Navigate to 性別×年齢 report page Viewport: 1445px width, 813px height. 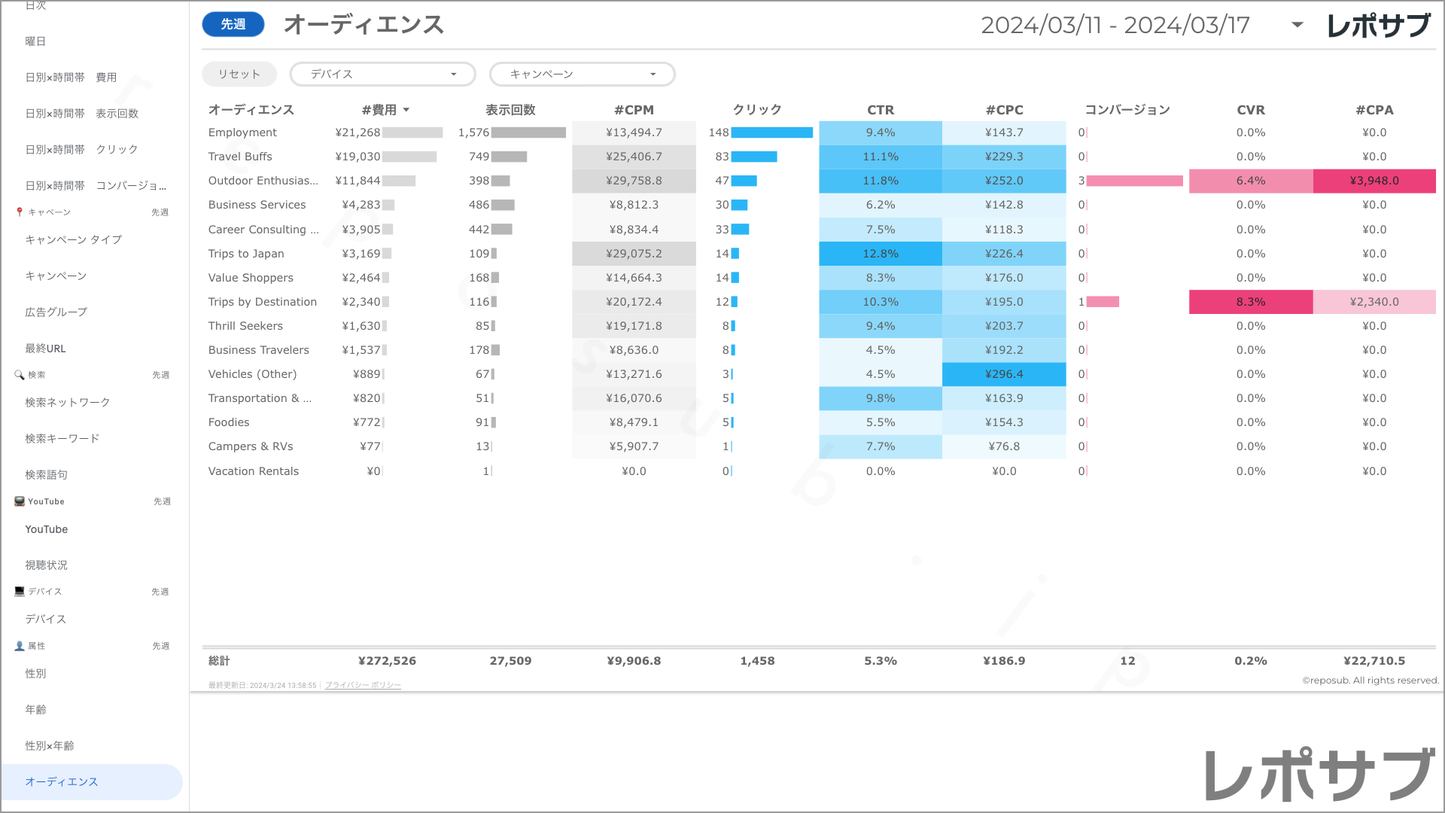point(50,746)
